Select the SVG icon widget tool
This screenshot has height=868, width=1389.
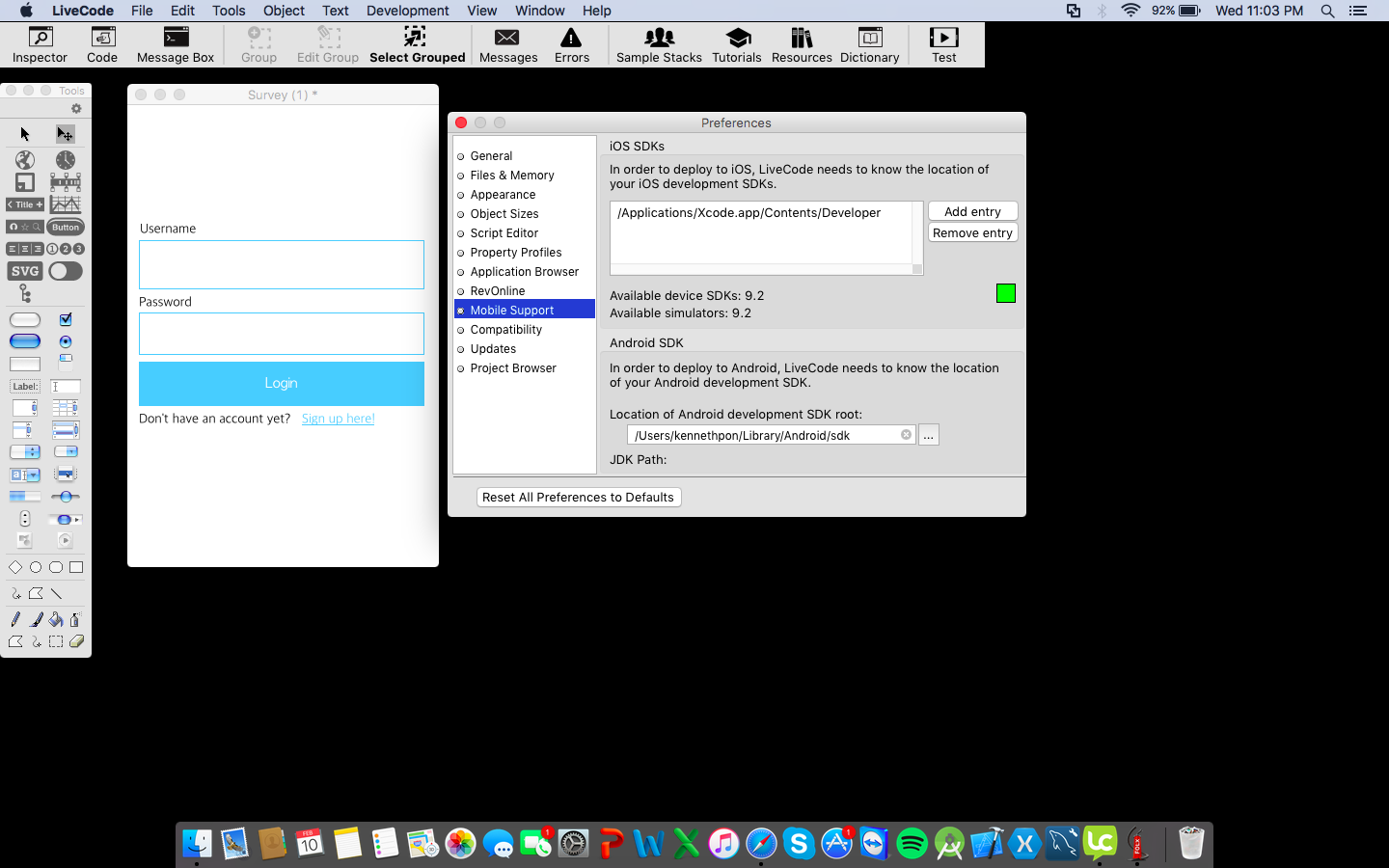pyautogui.click(x=25, y=271)
